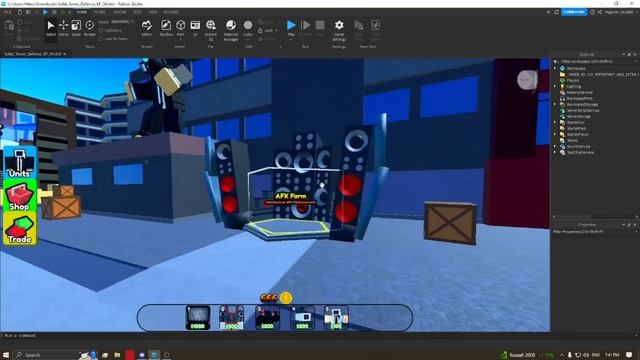This screenshot has height=360, width=640.
Task: Expand the Lighting tree node
Action: coord(555,87)
